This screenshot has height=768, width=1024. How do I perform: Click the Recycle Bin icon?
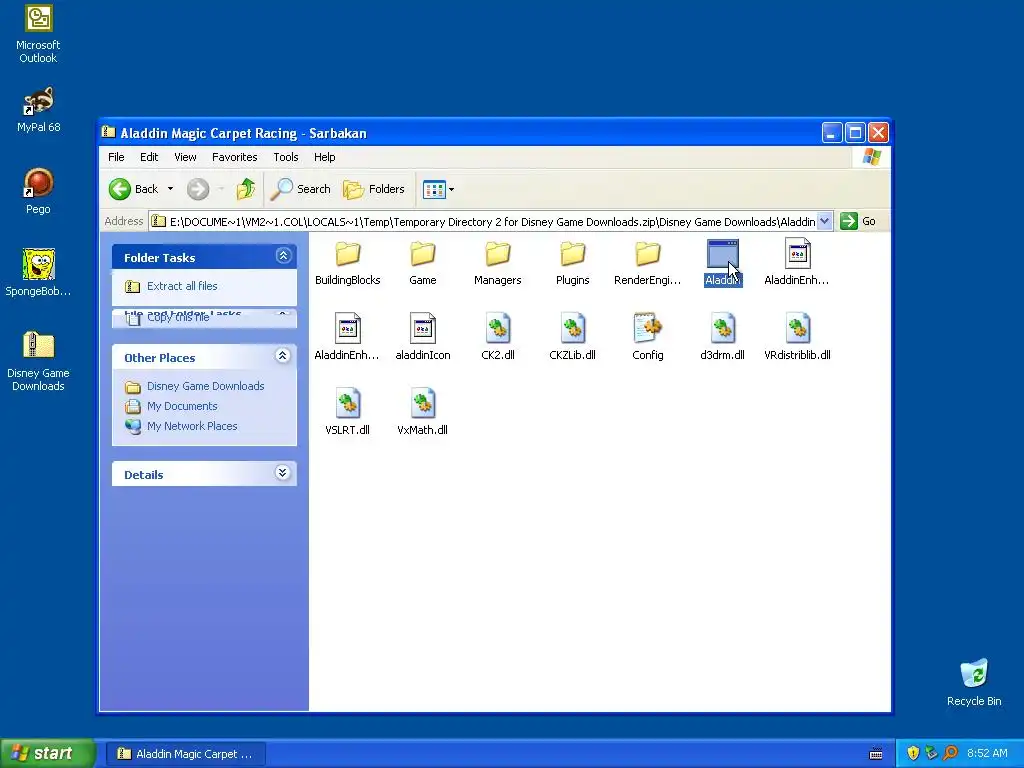(x=974, y=682)
